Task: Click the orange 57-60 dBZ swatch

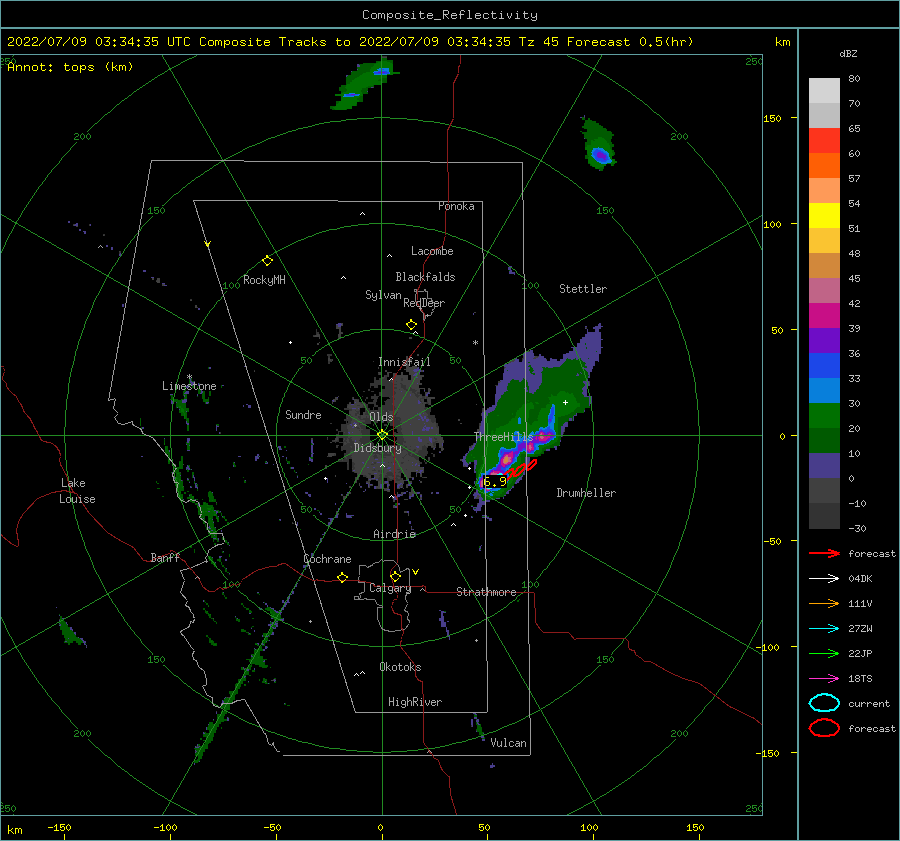Action: tap(824, 166)
